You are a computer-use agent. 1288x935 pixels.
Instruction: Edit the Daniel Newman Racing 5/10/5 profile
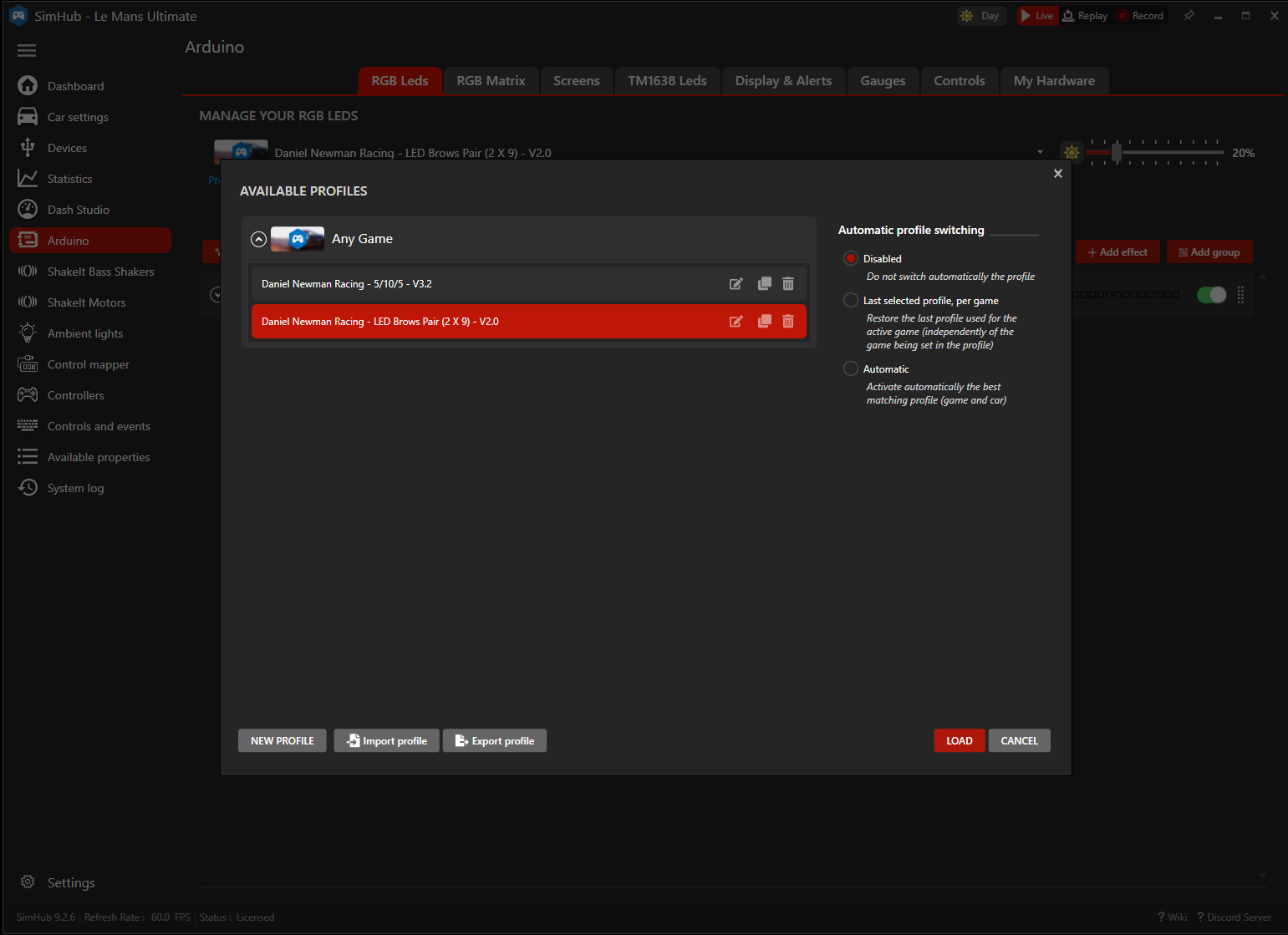[736, 283]
